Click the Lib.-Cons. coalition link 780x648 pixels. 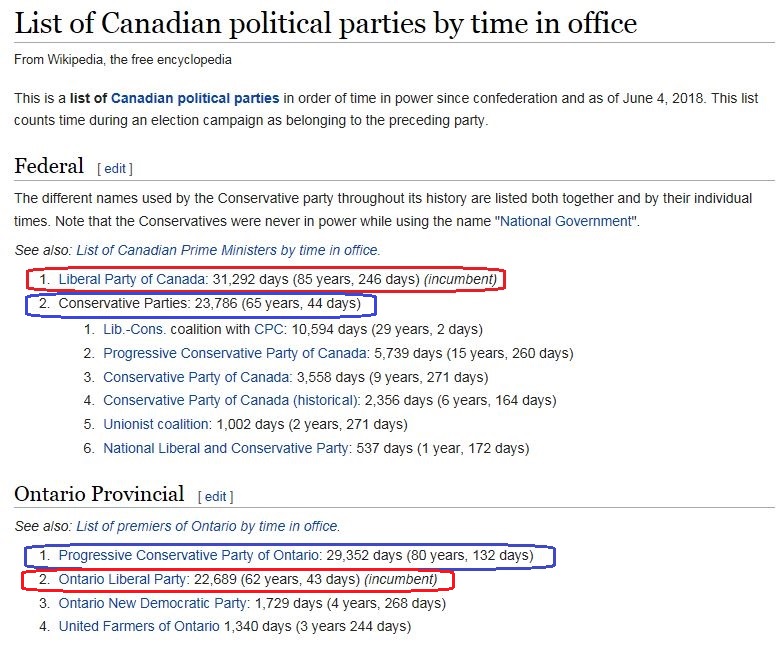pos(133,328)
